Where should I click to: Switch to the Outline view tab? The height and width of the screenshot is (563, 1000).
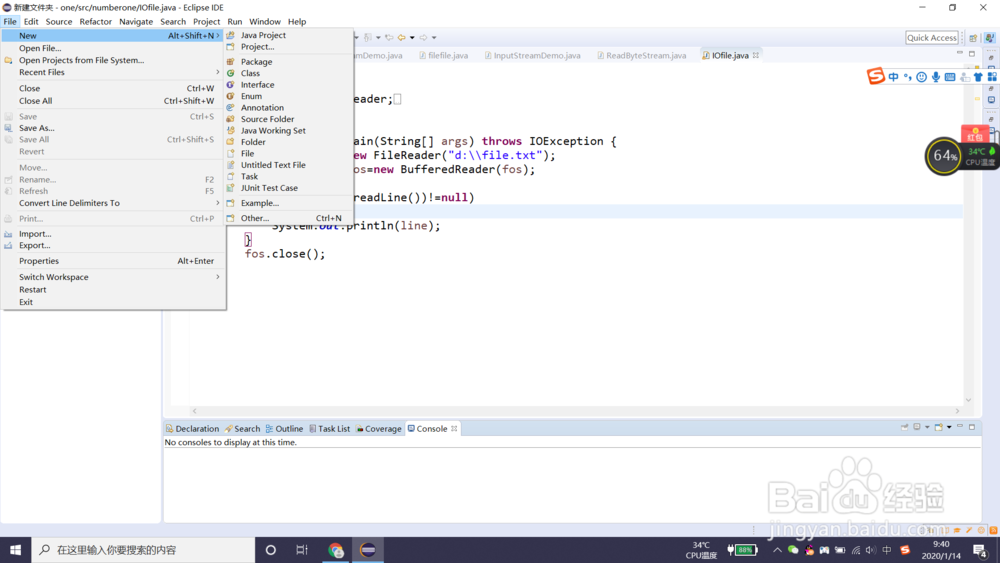284,429
